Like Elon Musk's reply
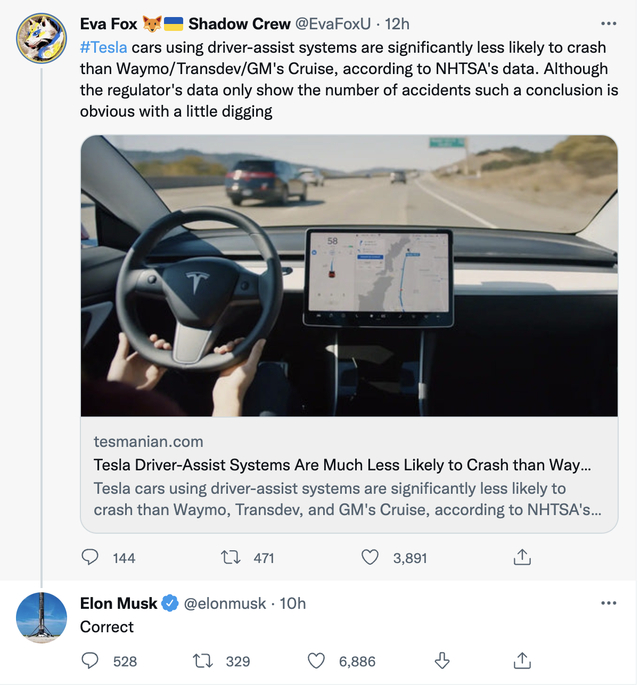This screenshot has width=640, height=685. tap(317, 660)
